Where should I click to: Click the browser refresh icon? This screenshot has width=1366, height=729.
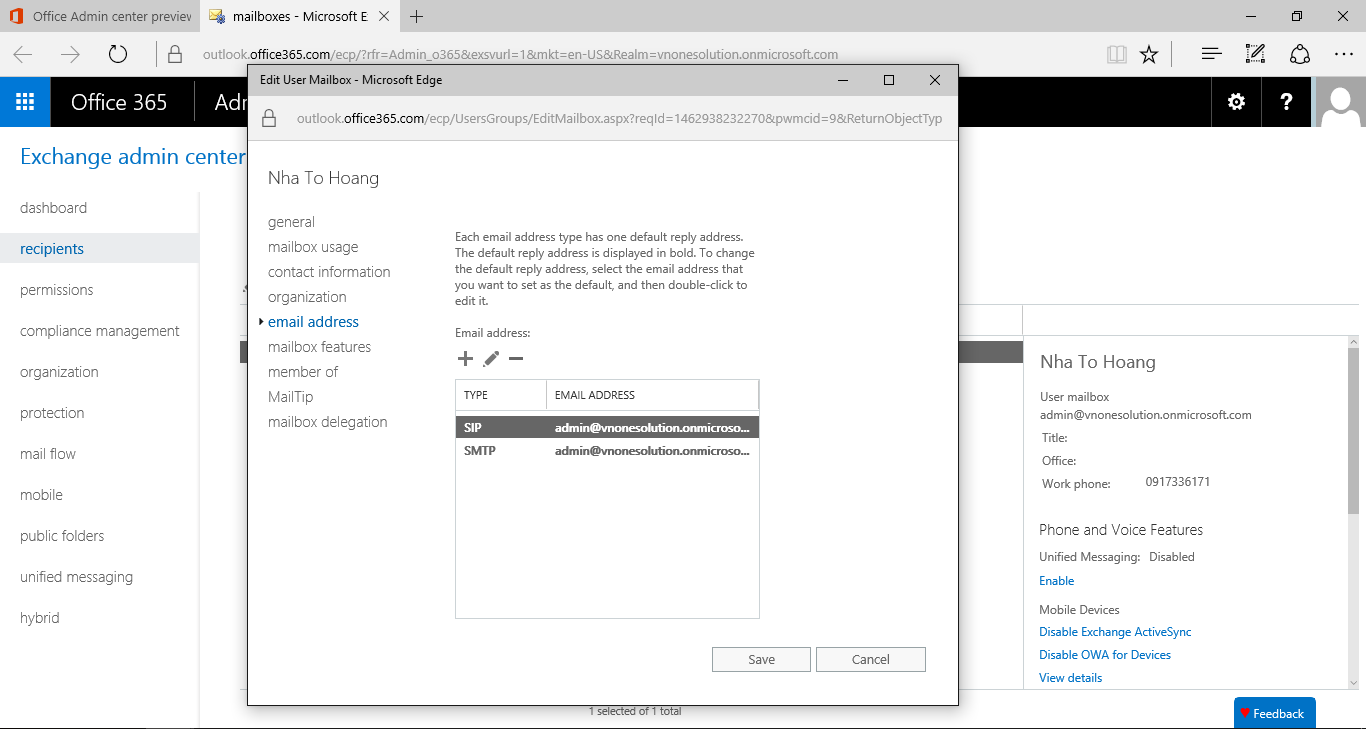coord(118,54)
